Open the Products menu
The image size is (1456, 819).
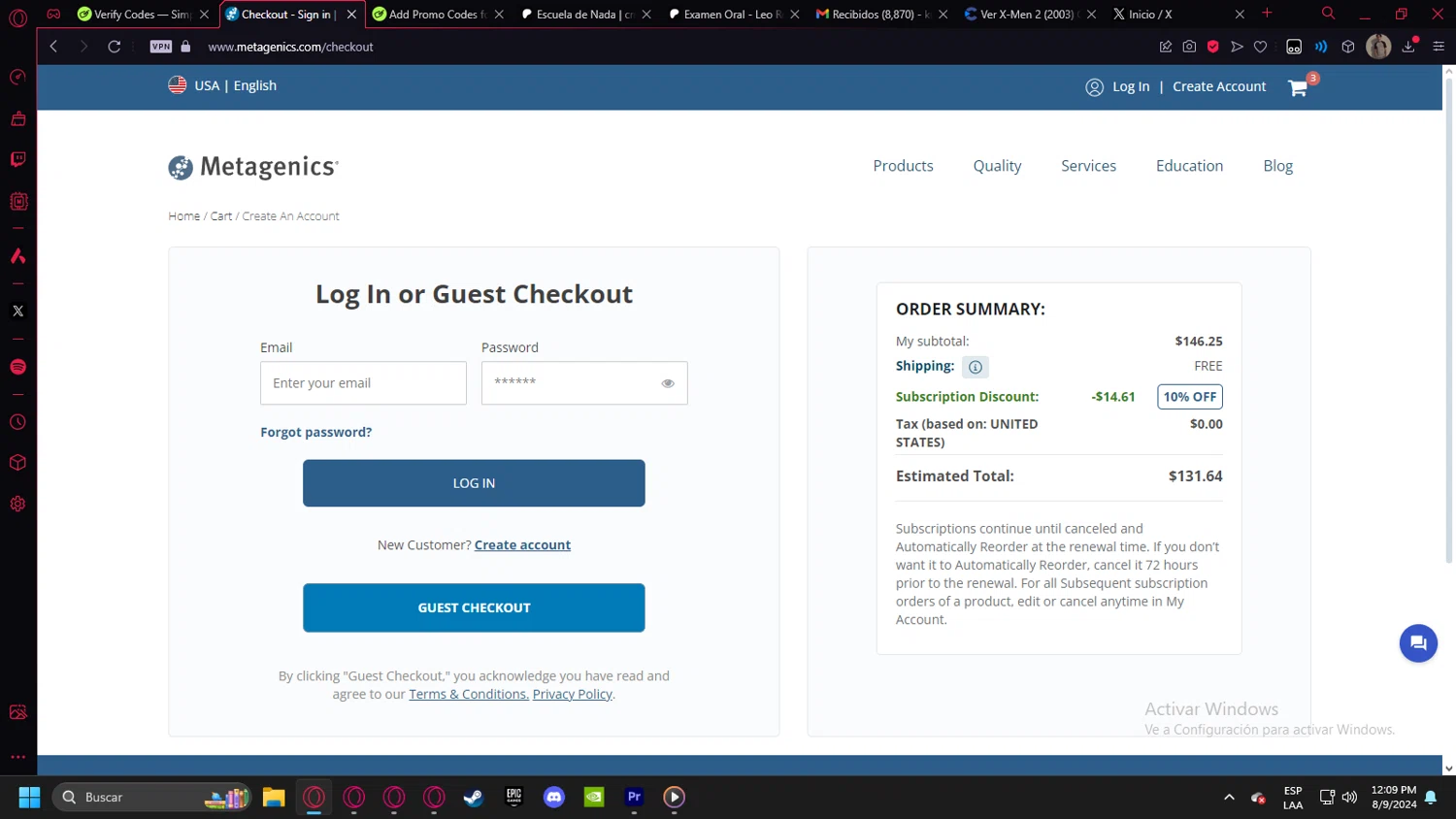tap(903, 166)
